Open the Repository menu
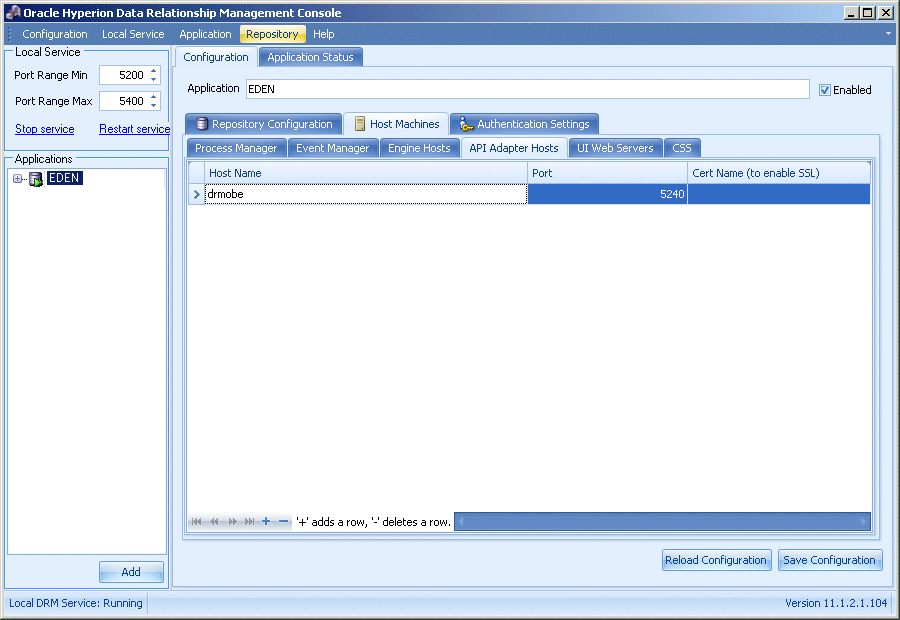This screenshot has height=620, width=900. click(273, 34)
